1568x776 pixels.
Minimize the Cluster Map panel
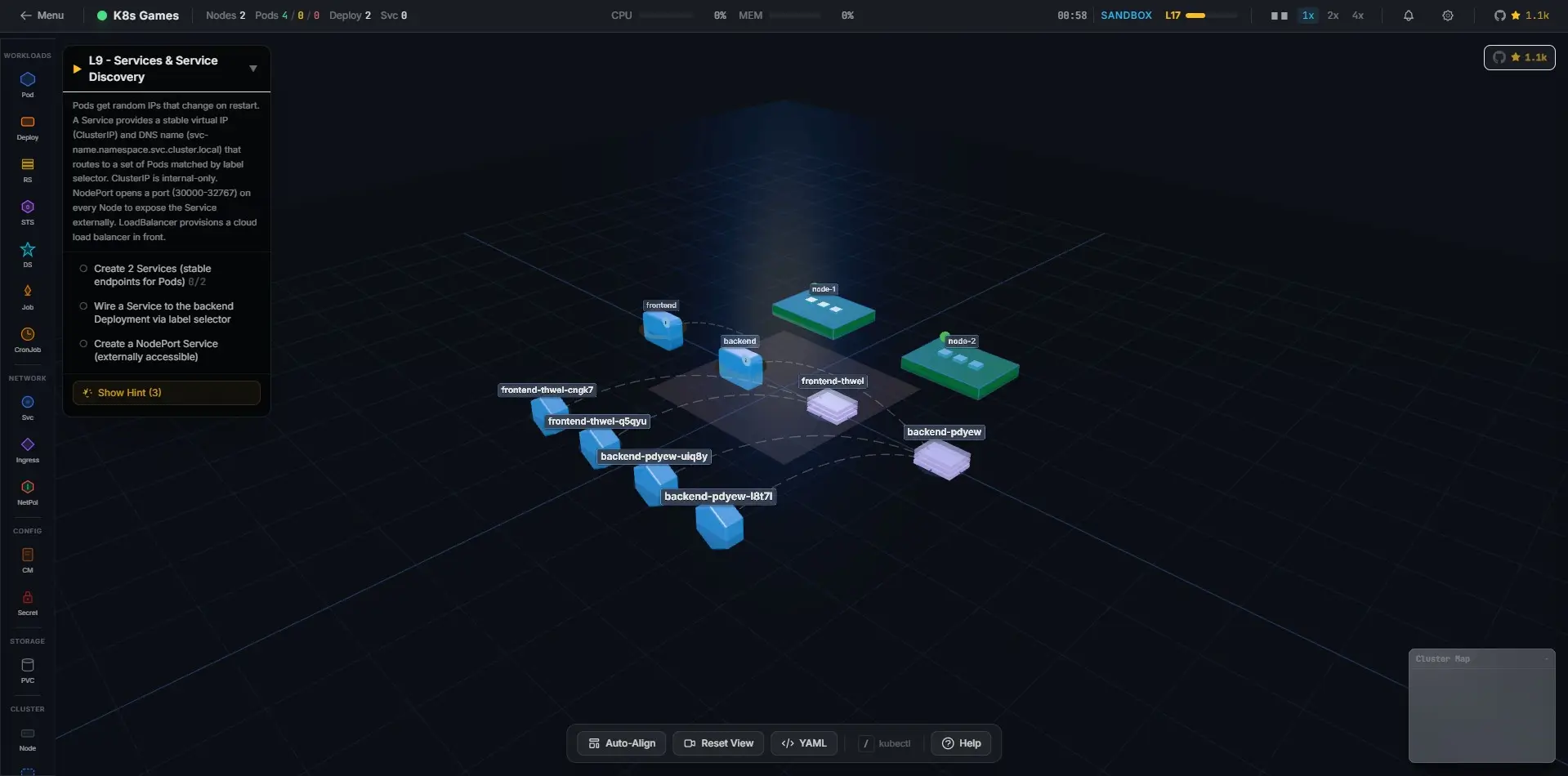(x=1546, y=659)
